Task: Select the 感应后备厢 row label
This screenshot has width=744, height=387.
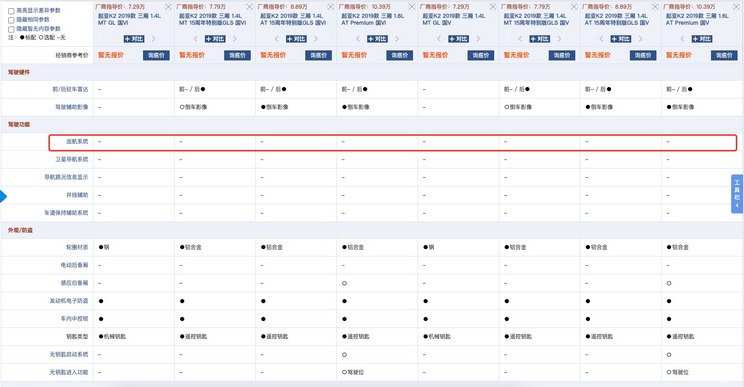Action: [74, 283]
